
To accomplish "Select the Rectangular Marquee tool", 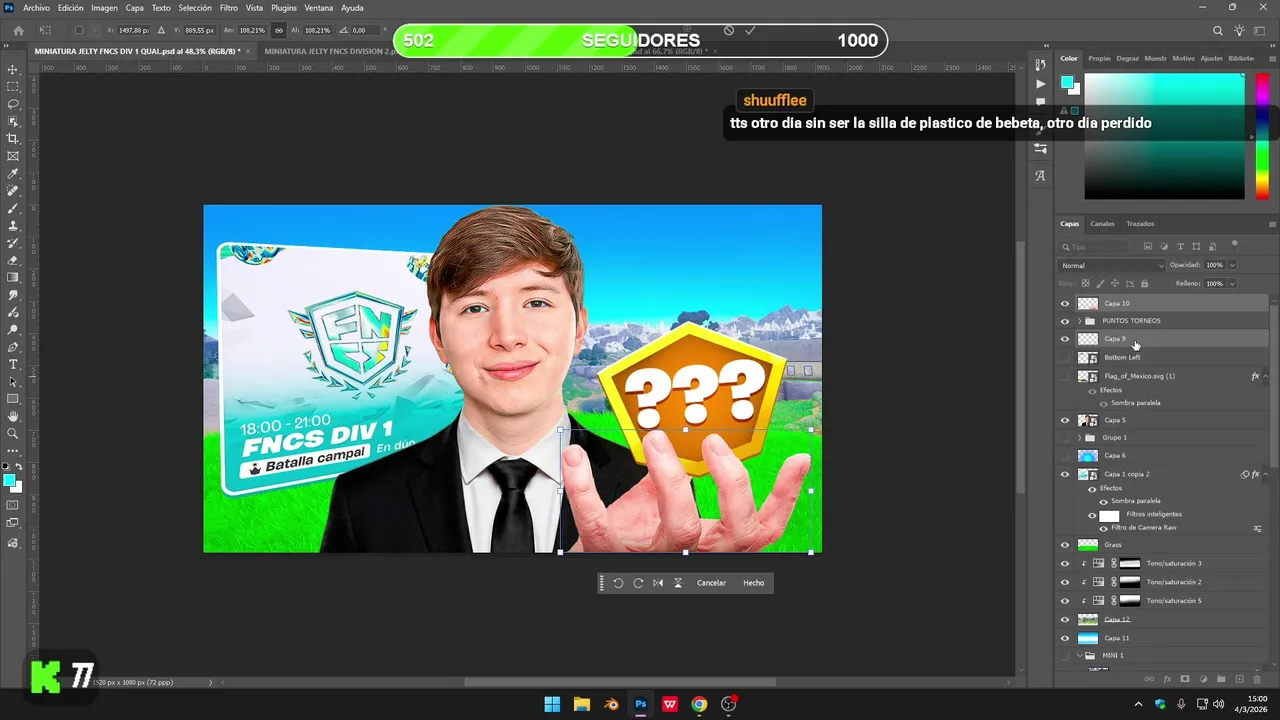I will [13, 87].
